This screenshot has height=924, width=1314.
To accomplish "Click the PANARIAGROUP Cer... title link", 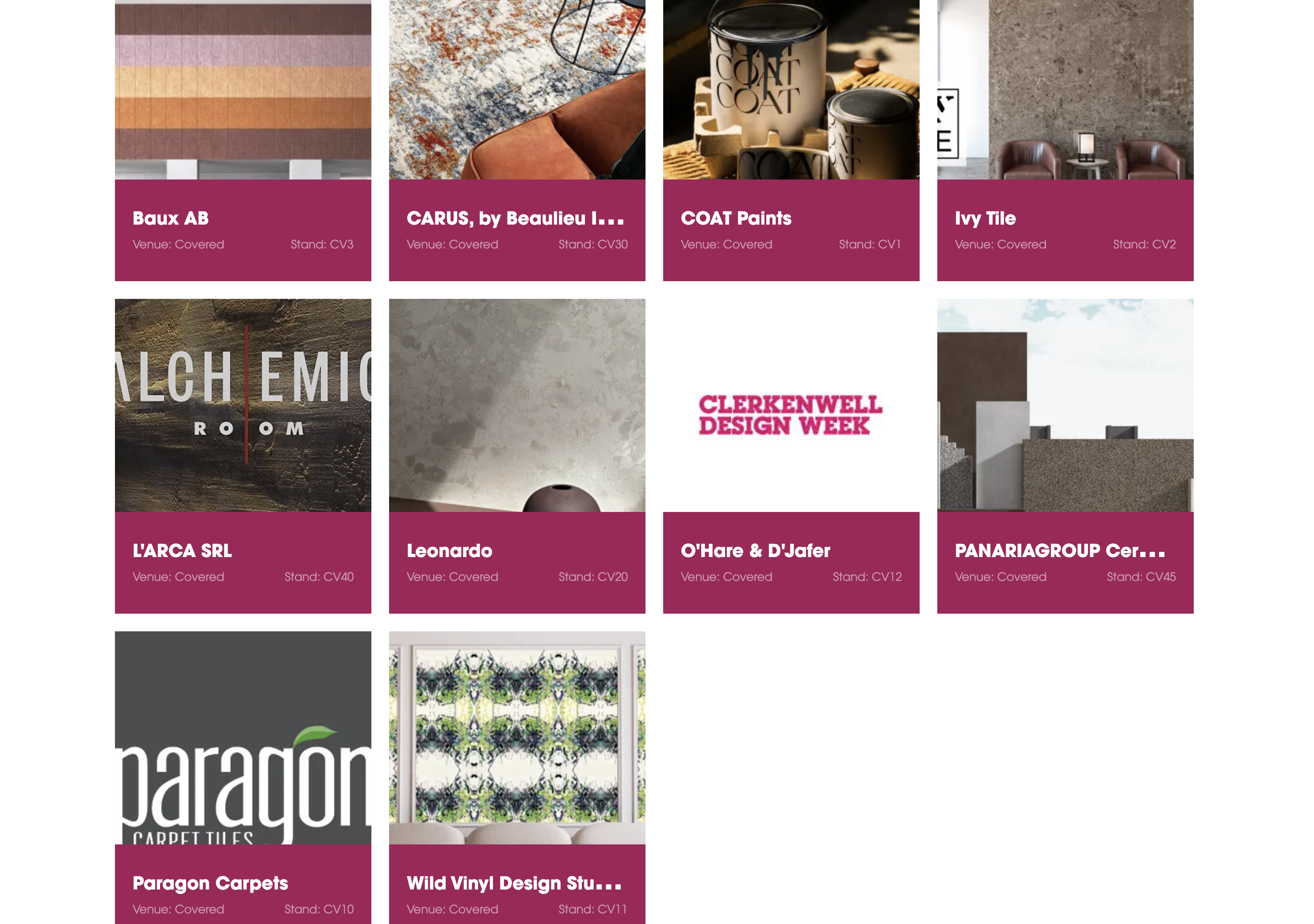I will [1060, 550].
